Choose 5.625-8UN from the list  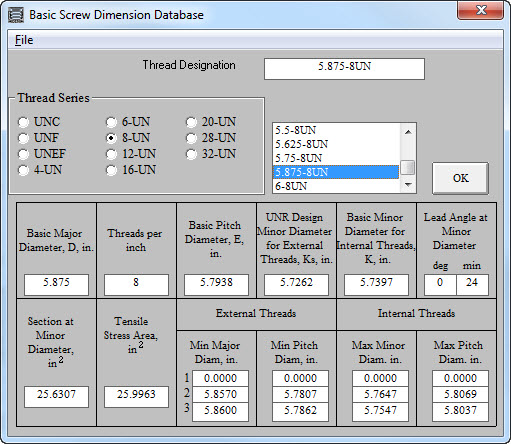click(x=336, y=144)
